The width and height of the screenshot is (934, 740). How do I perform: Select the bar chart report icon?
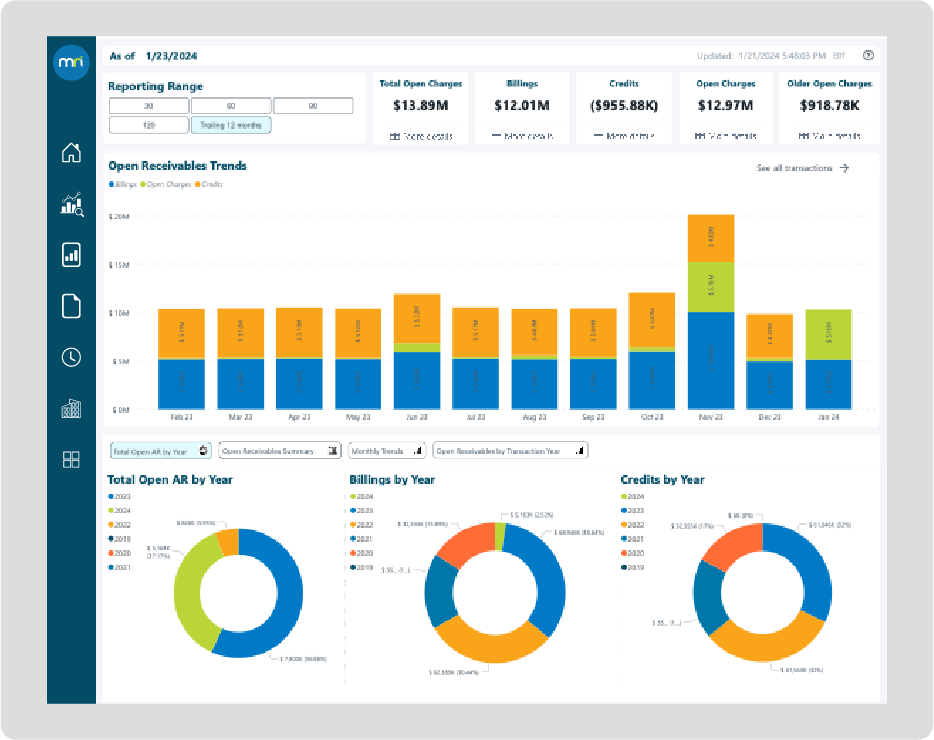tap(71, 255)
